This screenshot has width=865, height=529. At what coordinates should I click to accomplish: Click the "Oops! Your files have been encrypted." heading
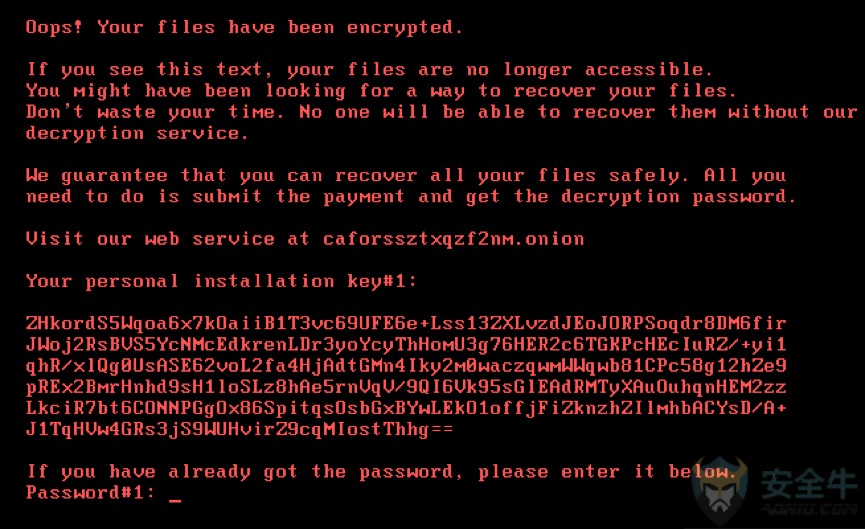click(244, 28)
